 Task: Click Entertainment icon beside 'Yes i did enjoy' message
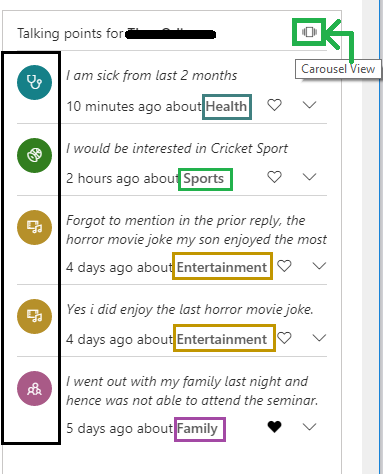[34, 316]
